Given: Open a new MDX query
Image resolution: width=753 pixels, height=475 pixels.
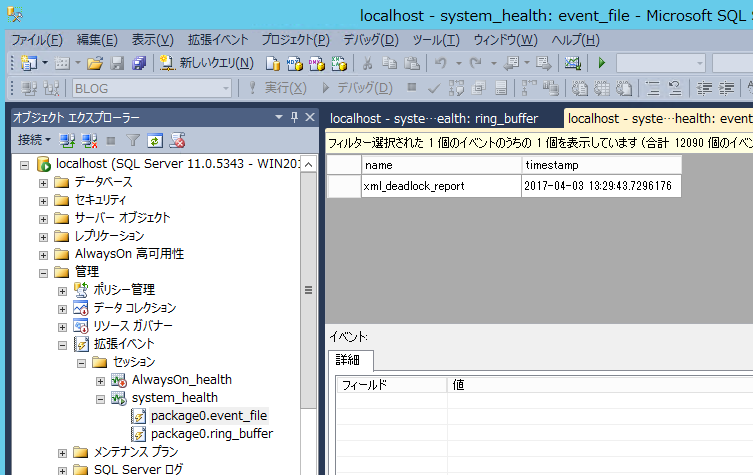Looking at the screenshot, I should click(x=294, y=63).
